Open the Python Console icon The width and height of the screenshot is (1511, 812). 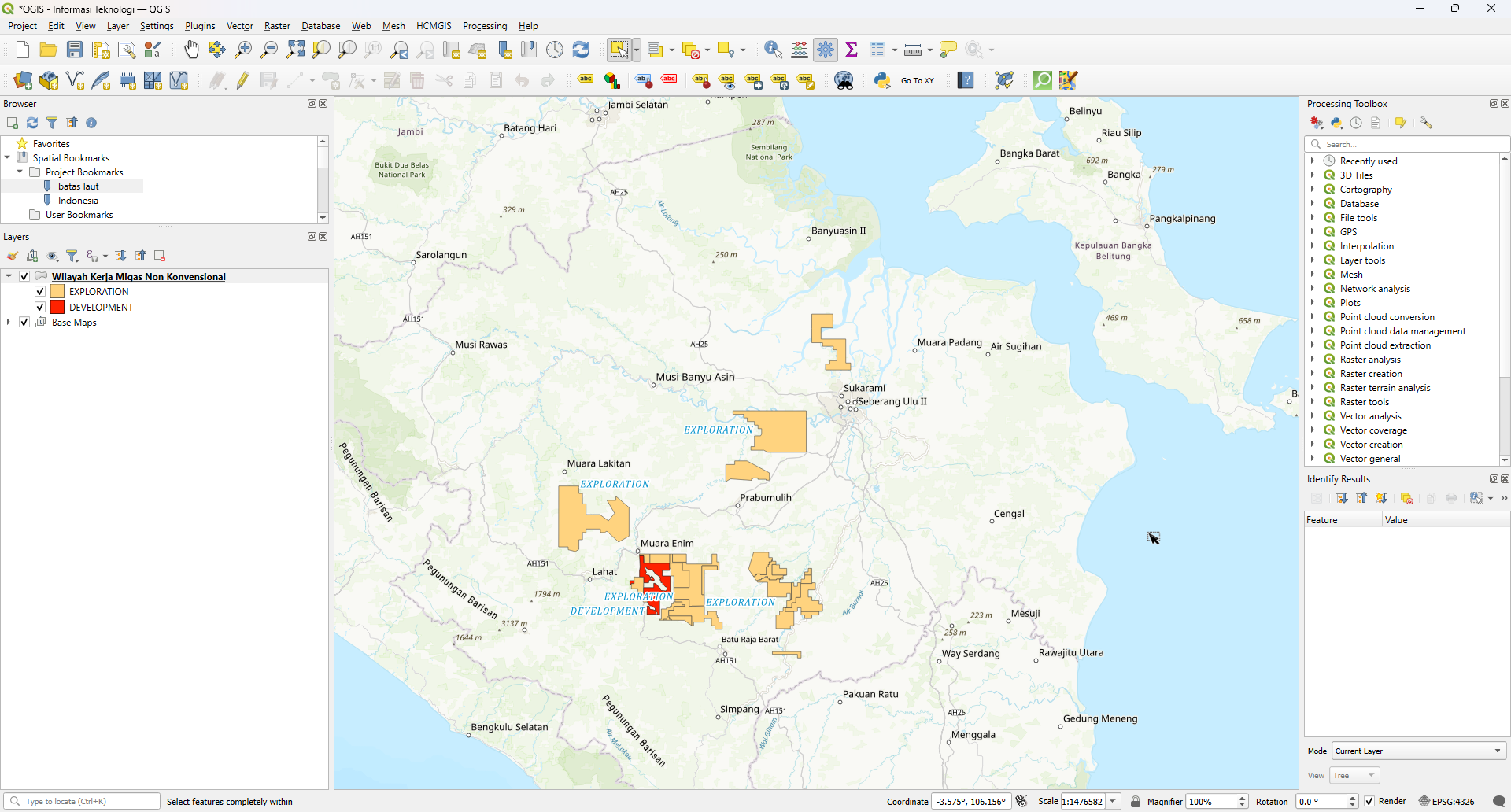point(882,80)
